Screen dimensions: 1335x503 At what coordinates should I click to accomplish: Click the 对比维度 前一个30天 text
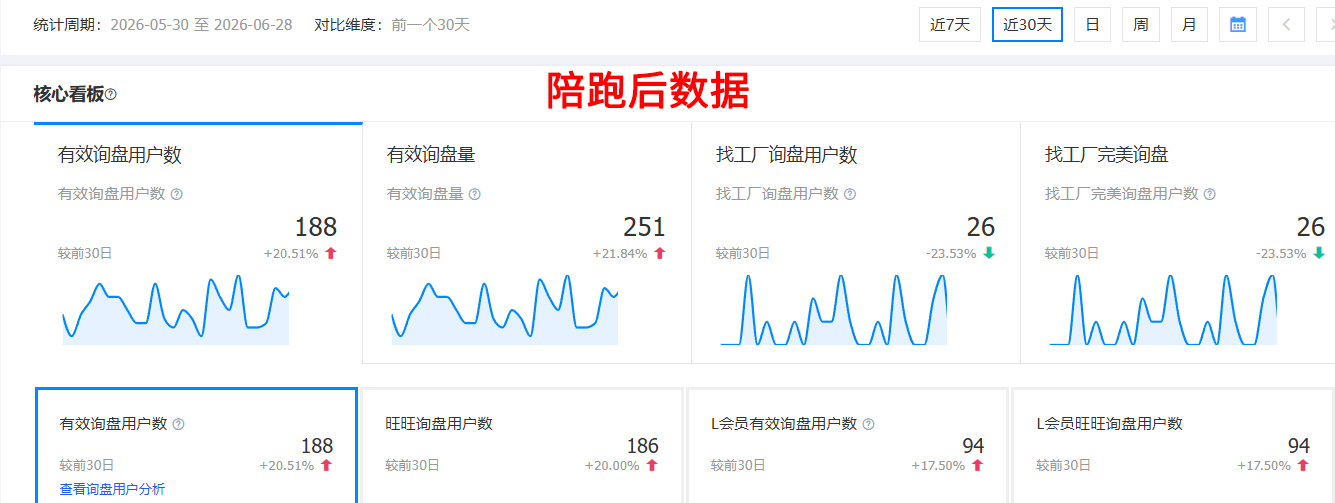point(392,25)
